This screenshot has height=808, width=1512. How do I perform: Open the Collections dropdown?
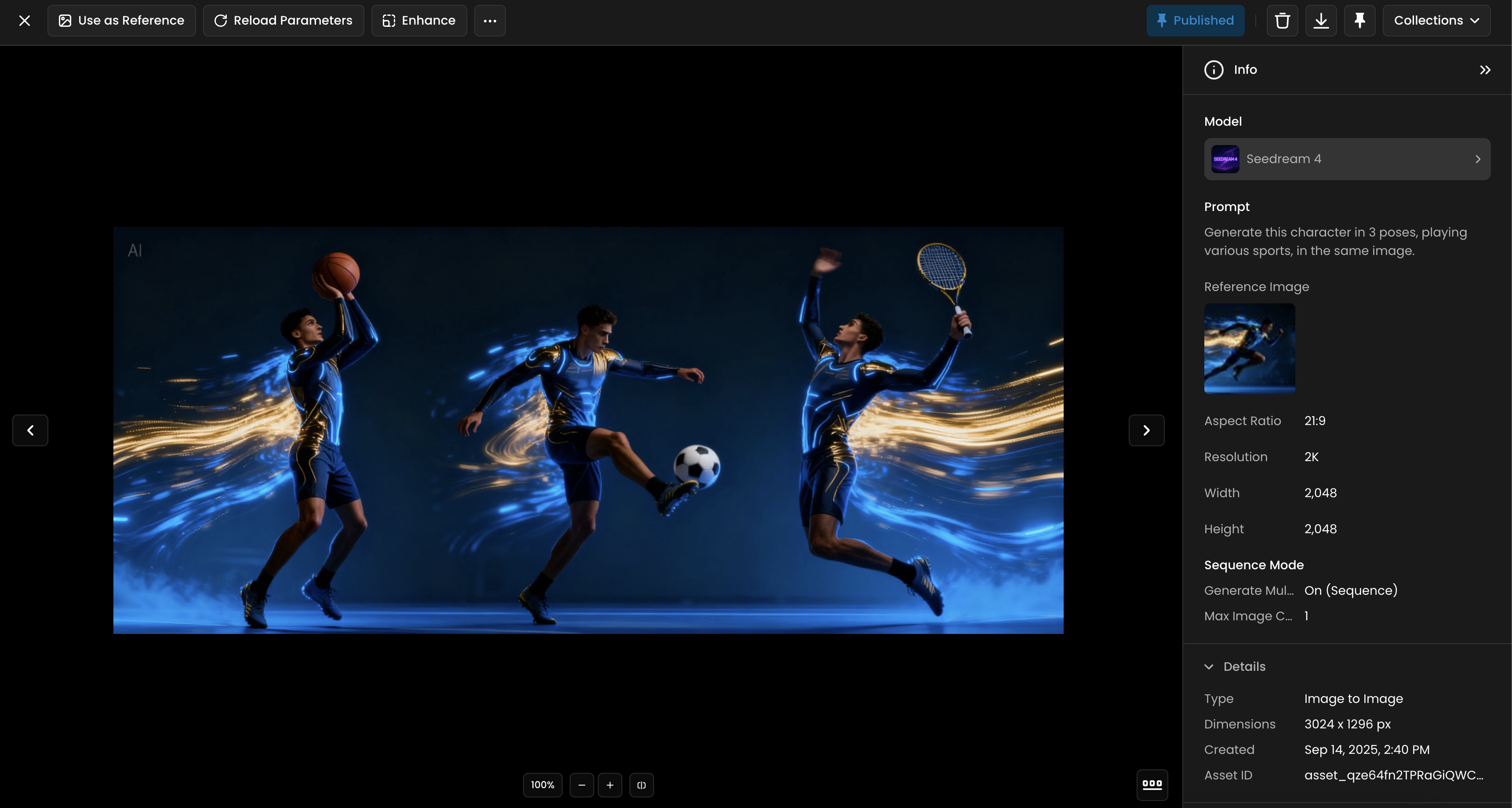[1436, 21]
